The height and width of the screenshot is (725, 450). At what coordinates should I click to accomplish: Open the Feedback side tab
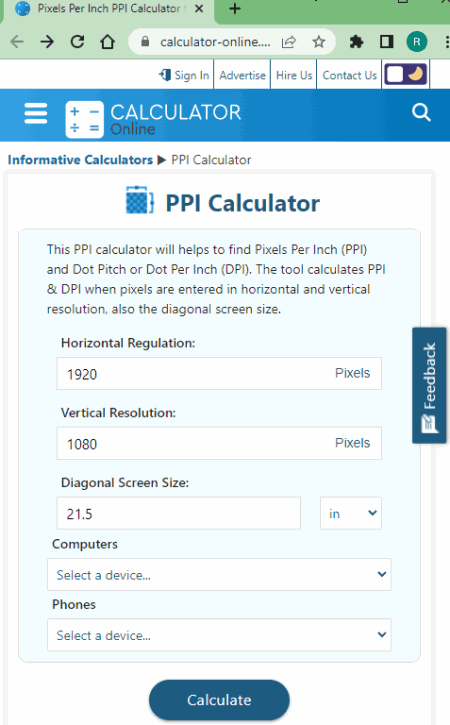pos(429,386)
